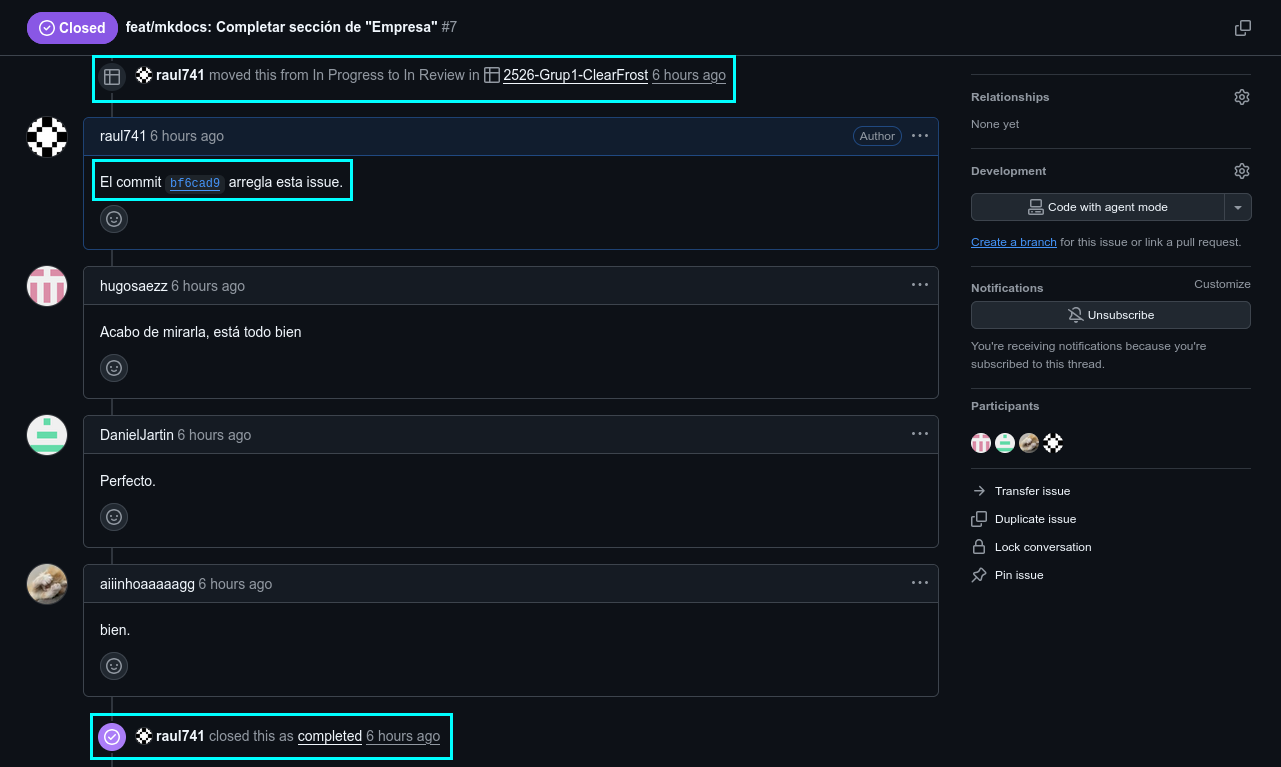Viewport: 1281px width, 767px height.
Task: Open Development settings gear
Action: pos(1241,171)
